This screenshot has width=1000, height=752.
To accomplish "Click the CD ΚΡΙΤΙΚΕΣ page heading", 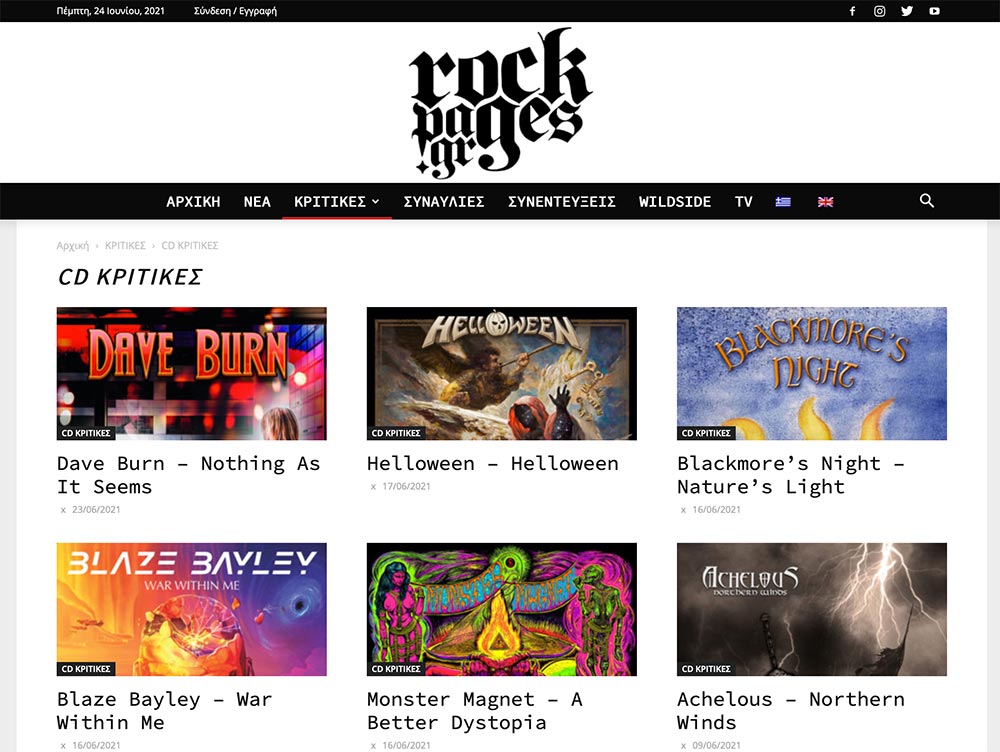I will [x=130, y=277].
